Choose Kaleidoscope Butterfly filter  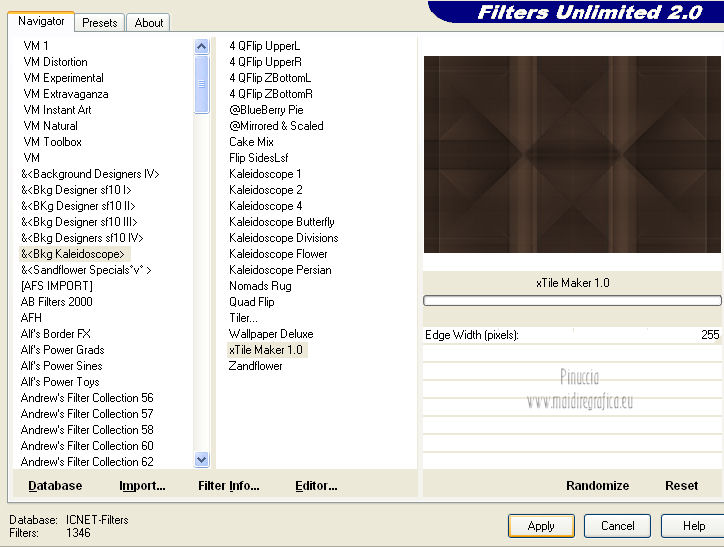[282, 222]
